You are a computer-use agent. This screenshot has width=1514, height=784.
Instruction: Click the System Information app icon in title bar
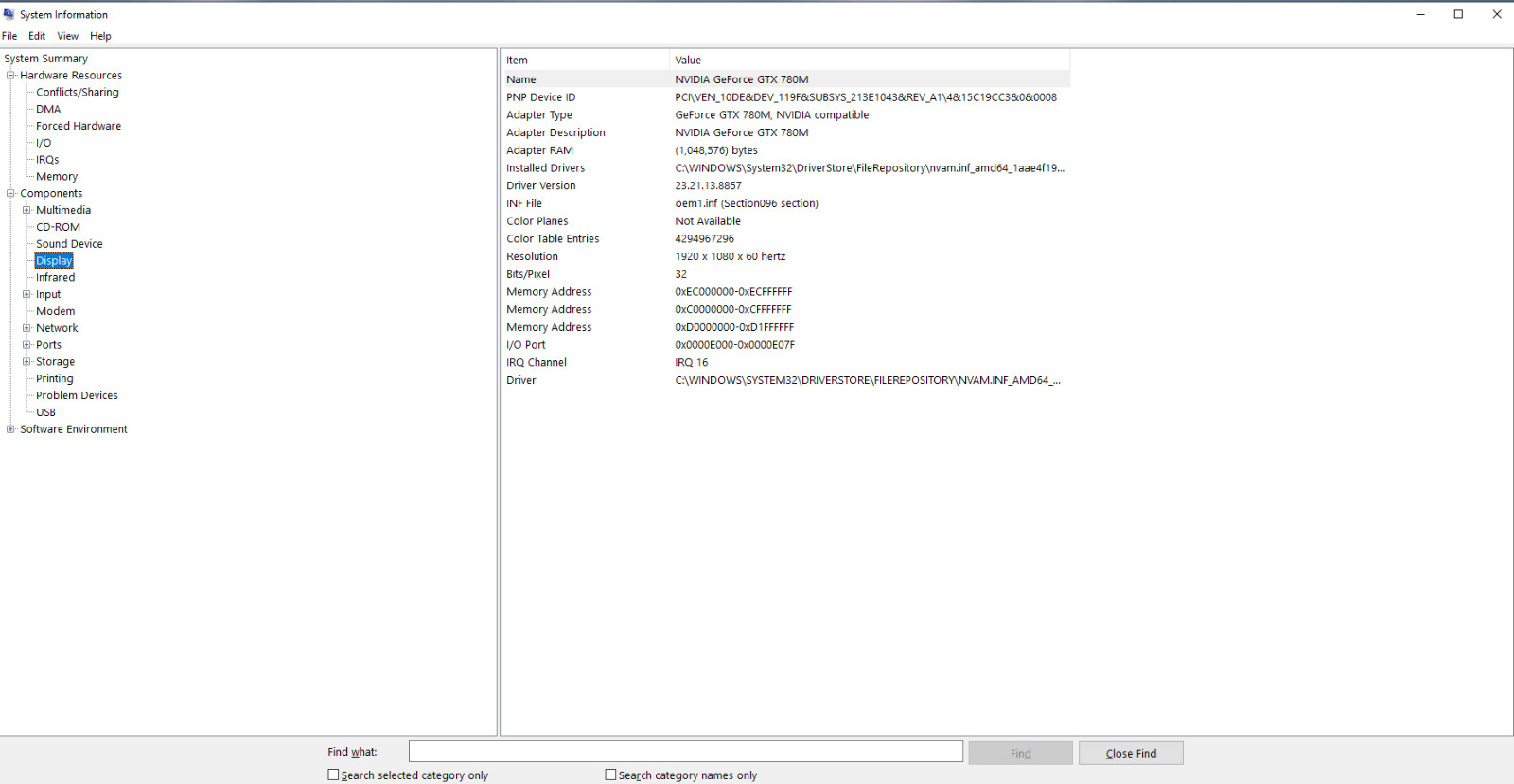point(9,14)
